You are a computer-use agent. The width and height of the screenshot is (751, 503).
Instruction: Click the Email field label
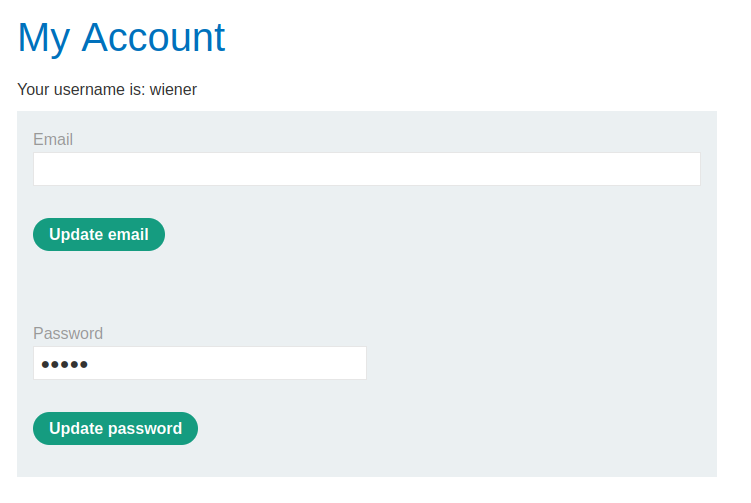click(53, 139)
